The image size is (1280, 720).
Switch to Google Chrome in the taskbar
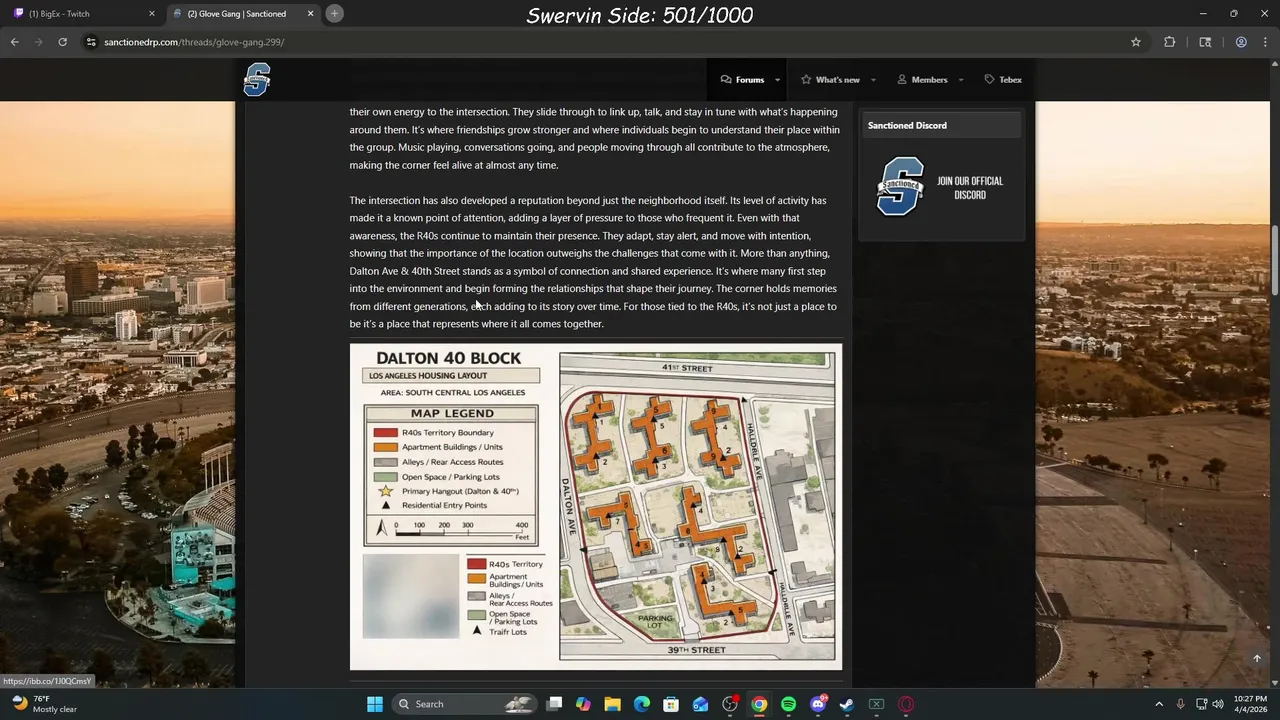759,704
